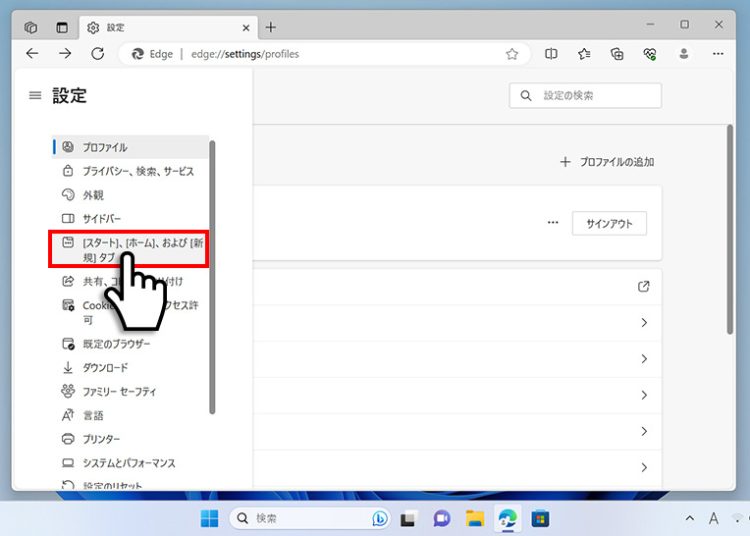
Task: Open the Windows Start menu
Action: (x=209, y=518)
